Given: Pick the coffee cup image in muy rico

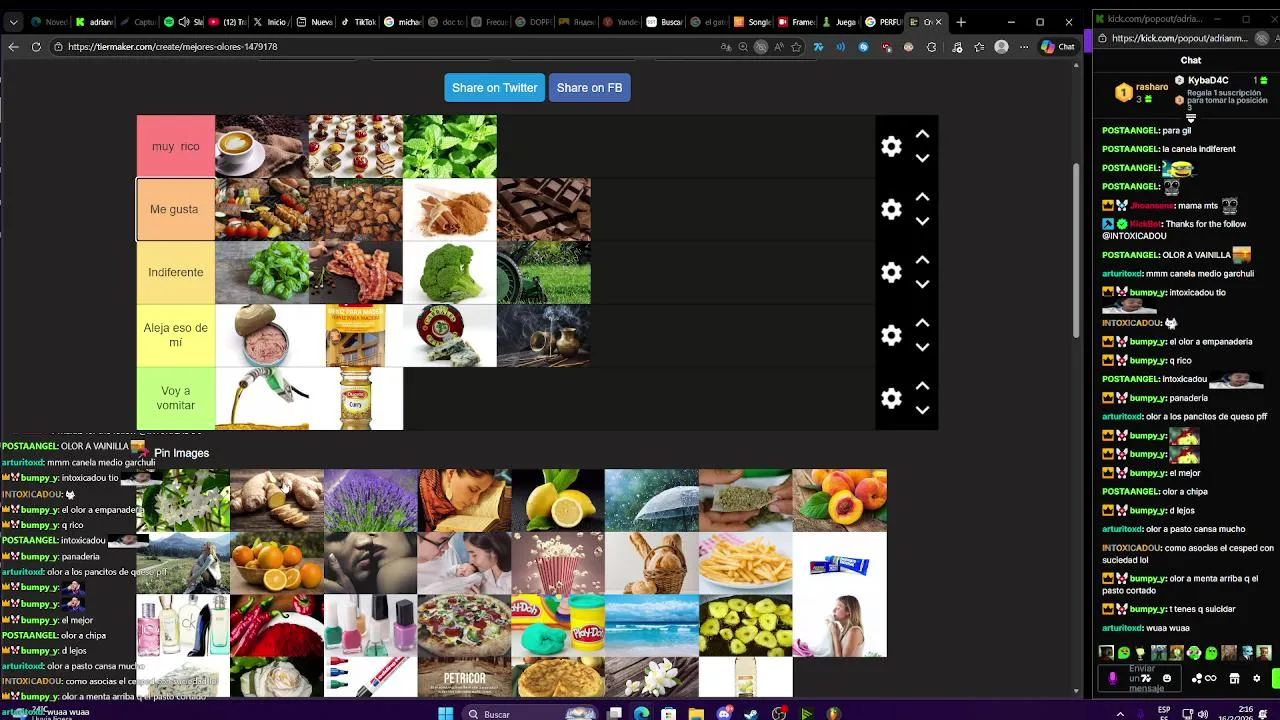Looking at the screenshot, I should pos(262,147).
